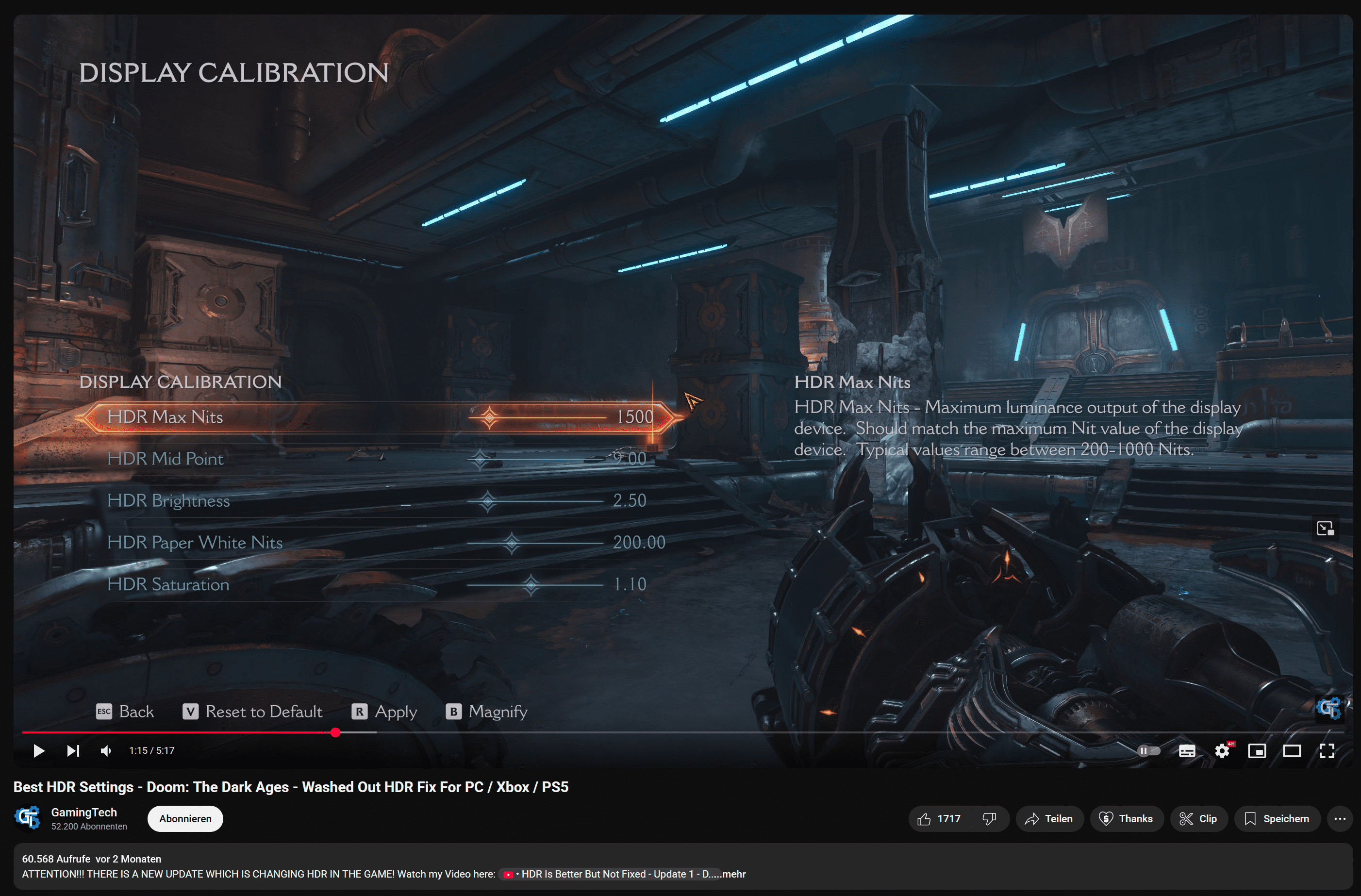This screenshot has width=1361, height=896.
Task: Toggle subtitles/closed captions
Action: (1187, 750)
